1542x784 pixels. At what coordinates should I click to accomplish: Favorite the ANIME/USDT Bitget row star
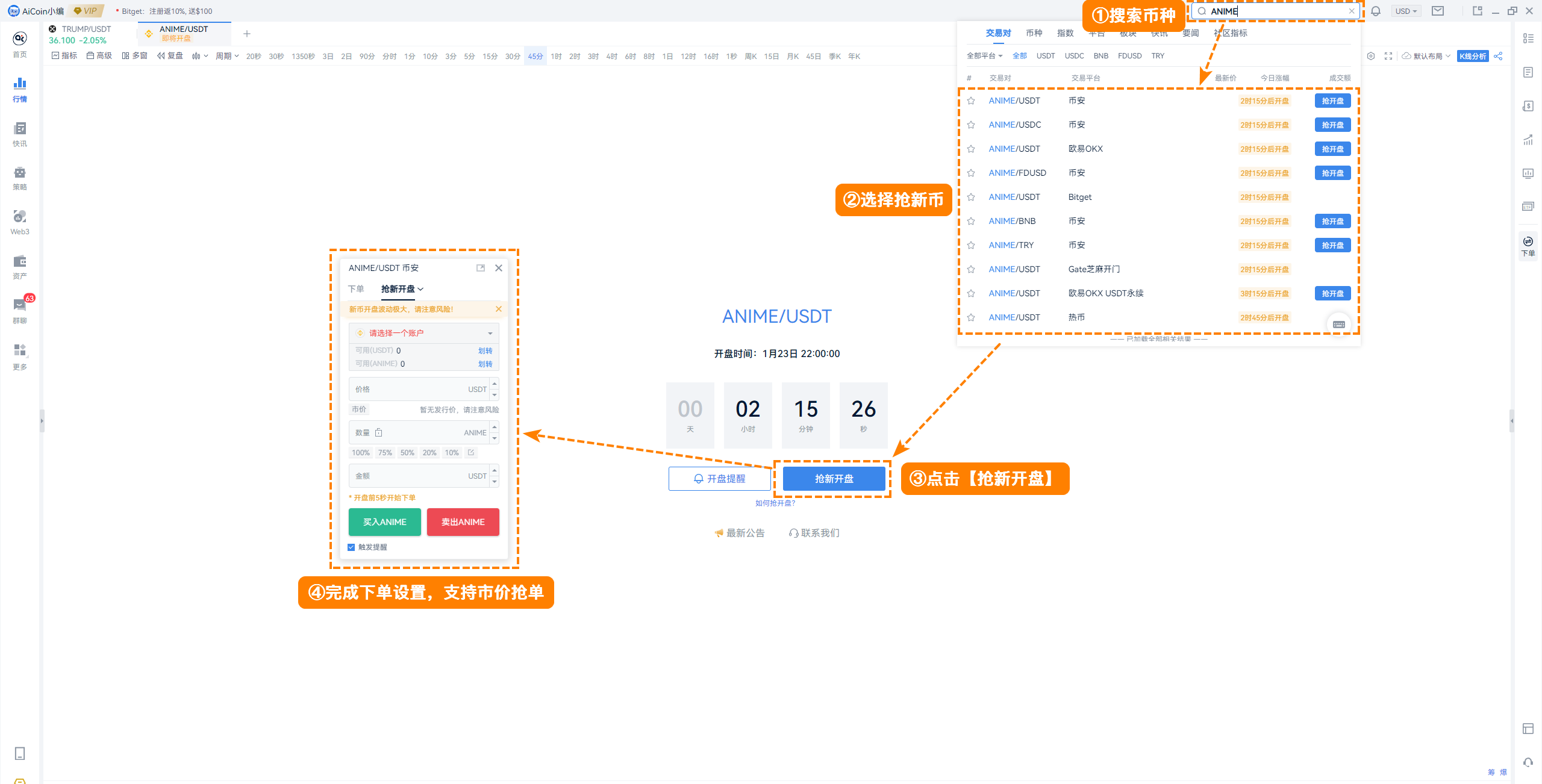971,197
